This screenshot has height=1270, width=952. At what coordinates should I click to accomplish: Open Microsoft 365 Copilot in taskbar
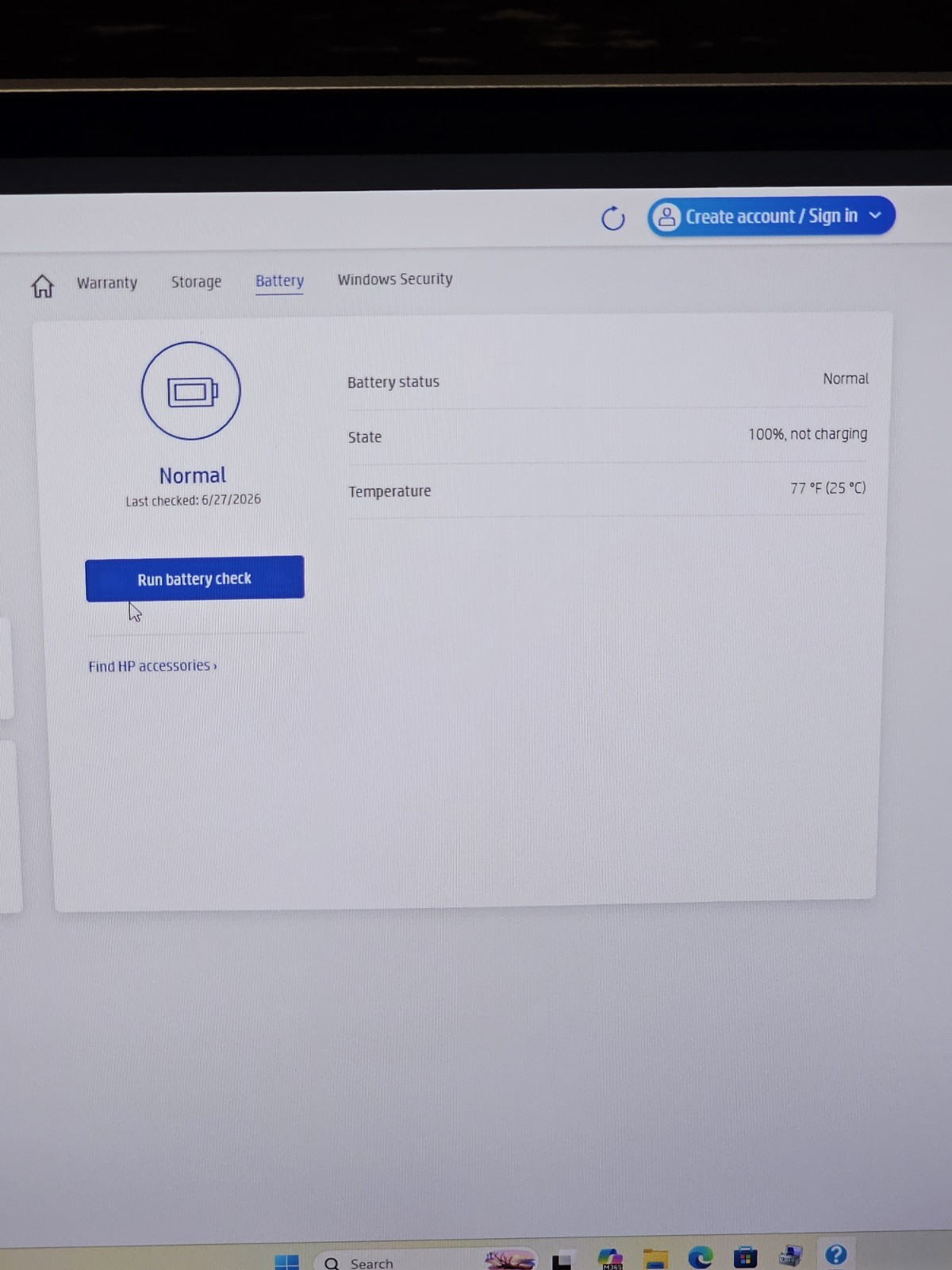611,1259
